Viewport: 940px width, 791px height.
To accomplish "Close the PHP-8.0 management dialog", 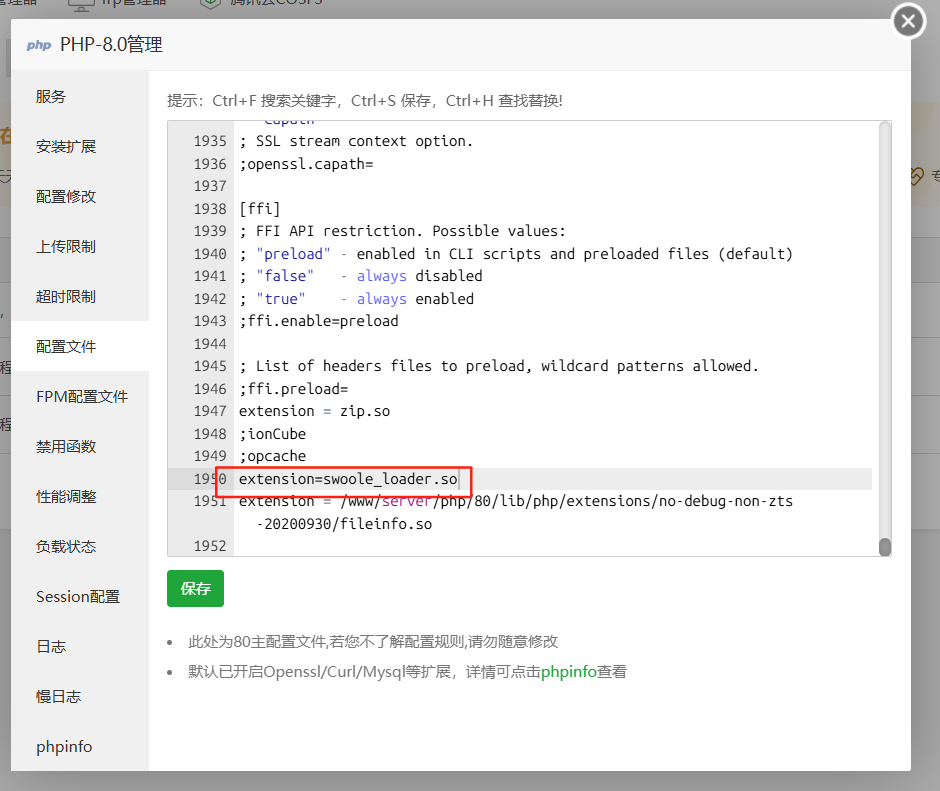I will (908, 21).
